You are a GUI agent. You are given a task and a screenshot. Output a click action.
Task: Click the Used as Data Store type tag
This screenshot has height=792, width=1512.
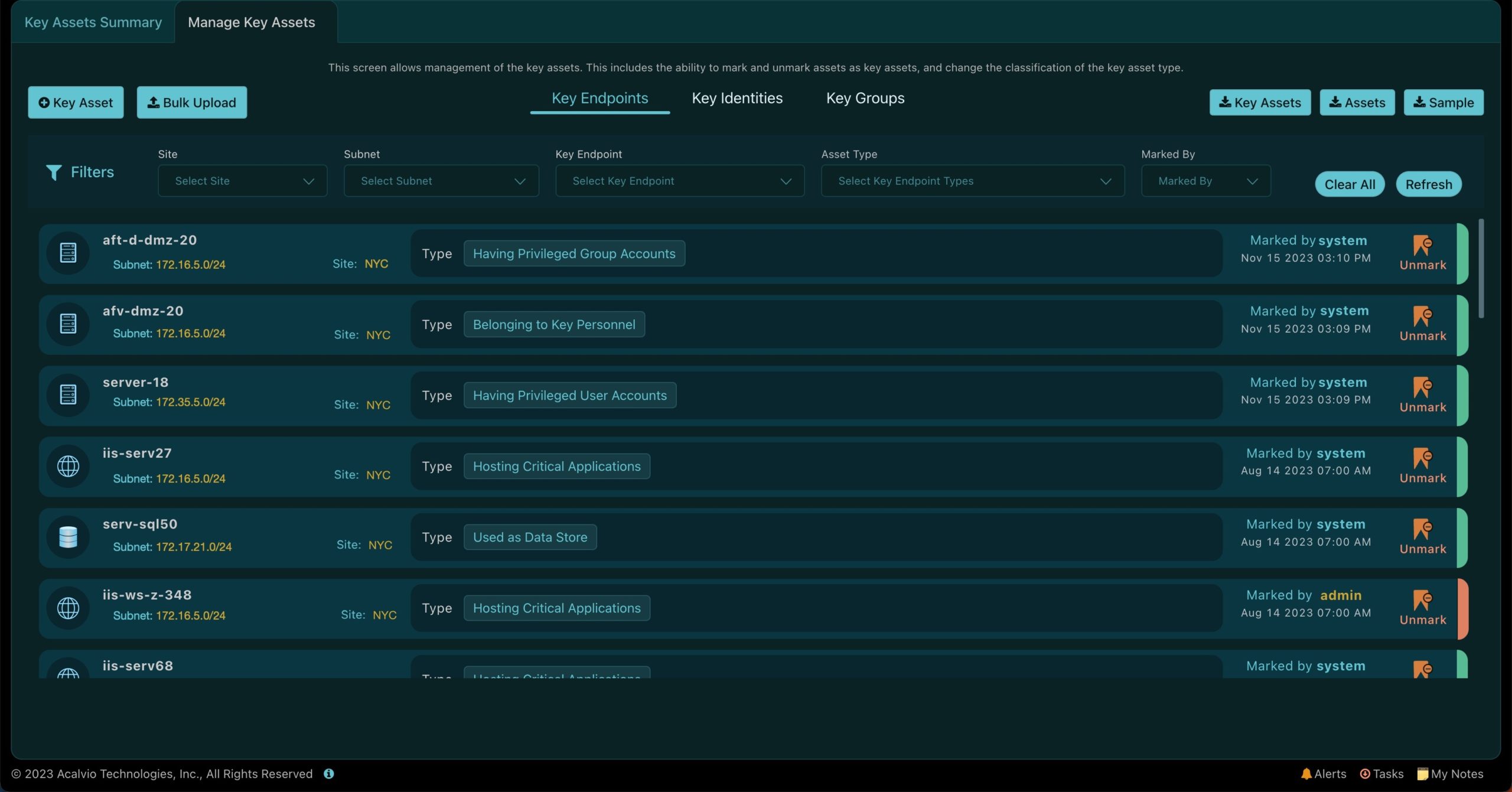coord(530,537)
